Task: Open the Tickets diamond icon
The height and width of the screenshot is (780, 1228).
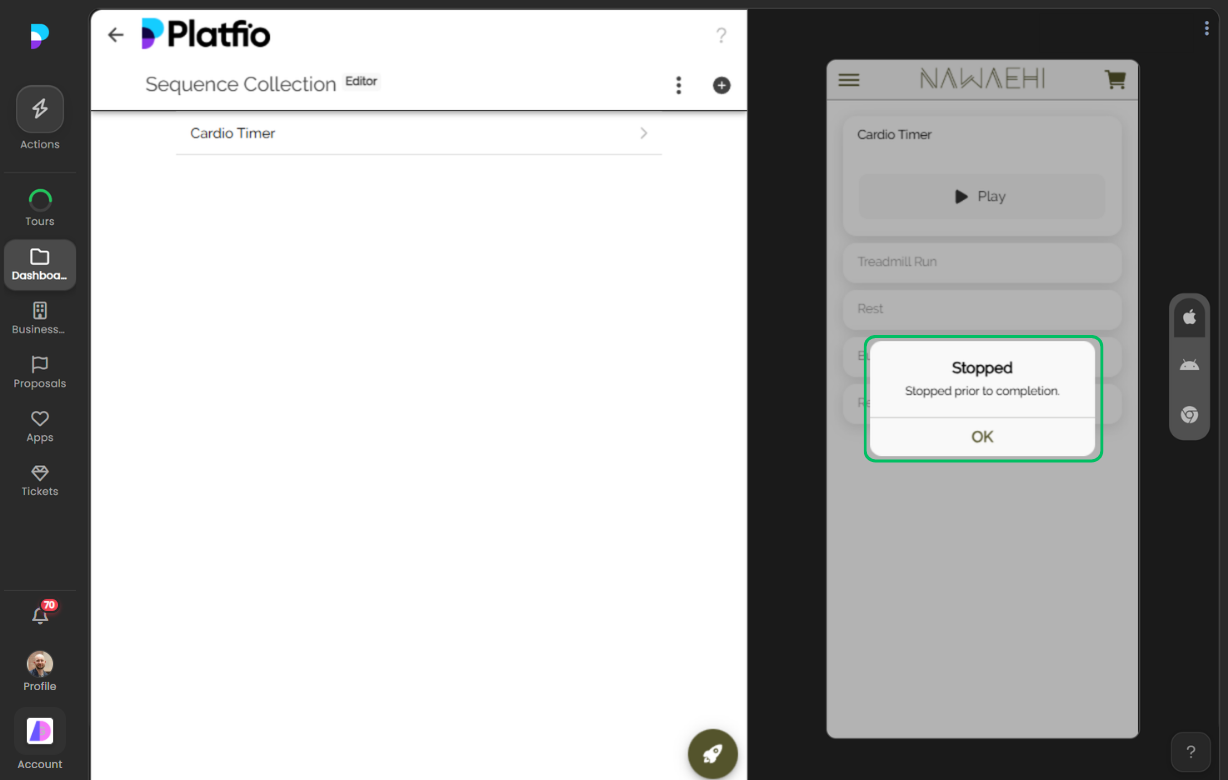Action: click(40, 473)
